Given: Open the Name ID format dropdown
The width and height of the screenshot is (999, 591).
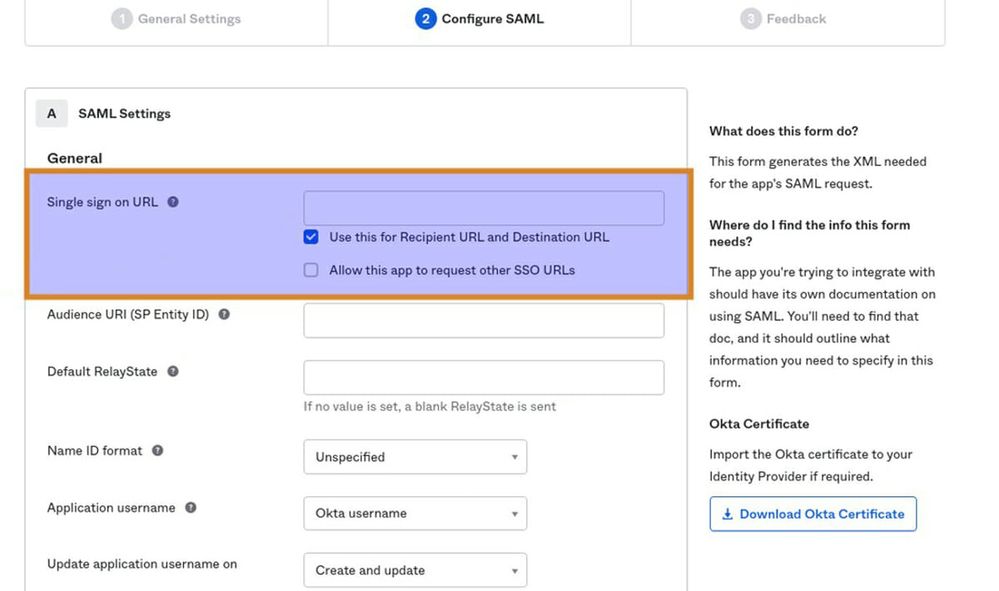Looking at the screenshot, I should (x=414, y=457).
